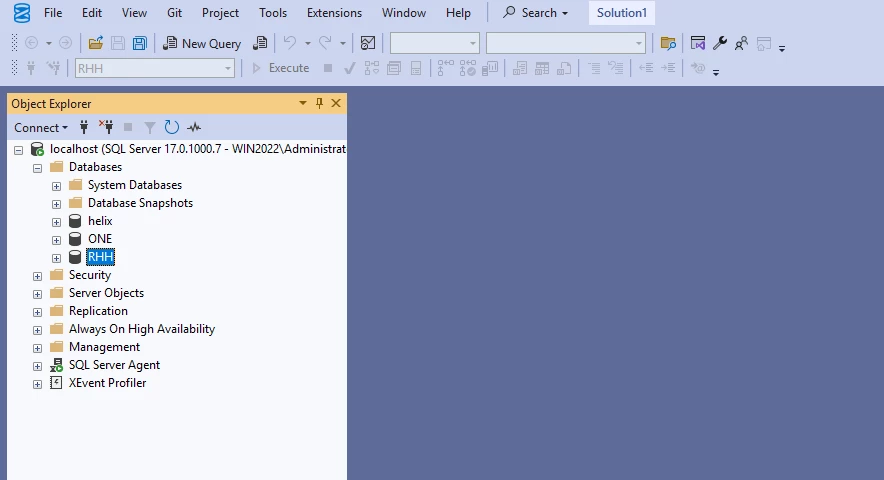
Task: Click the New Query button
Action: (x=202, y=43)
